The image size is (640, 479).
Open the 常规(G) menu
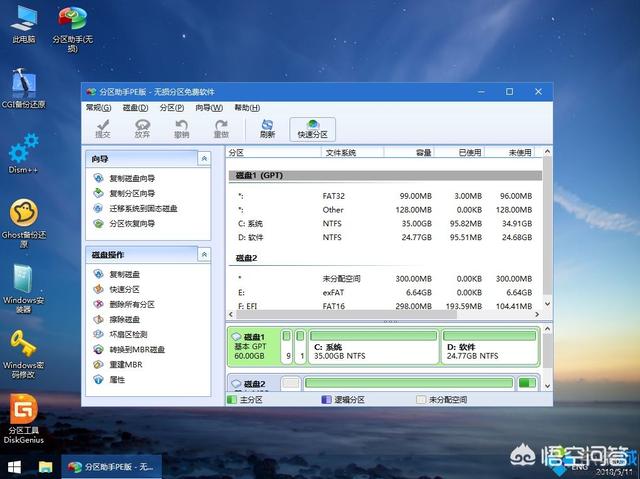click(x=99, y=107)
